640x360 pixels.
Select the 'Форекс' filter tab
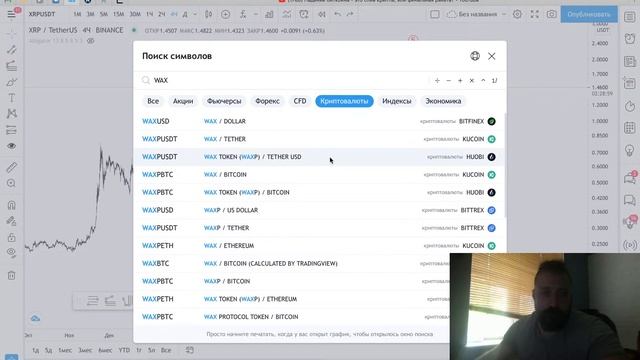tap(267, 101)
